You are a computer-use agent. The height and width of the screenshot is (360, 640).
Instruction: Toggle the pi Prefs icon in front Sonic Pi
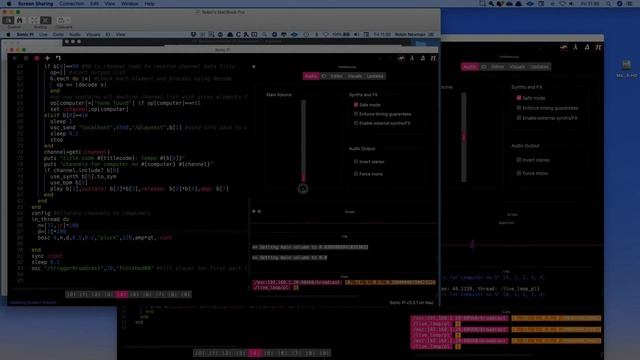click(433, 59)
